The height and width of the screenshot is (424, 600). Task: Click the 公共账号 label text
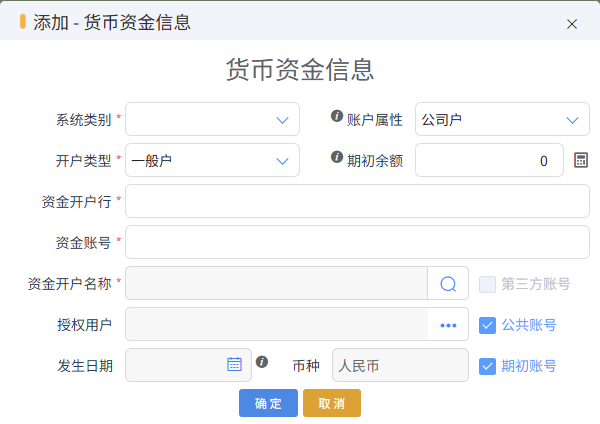pyautogui.click(x=529, y=325)
